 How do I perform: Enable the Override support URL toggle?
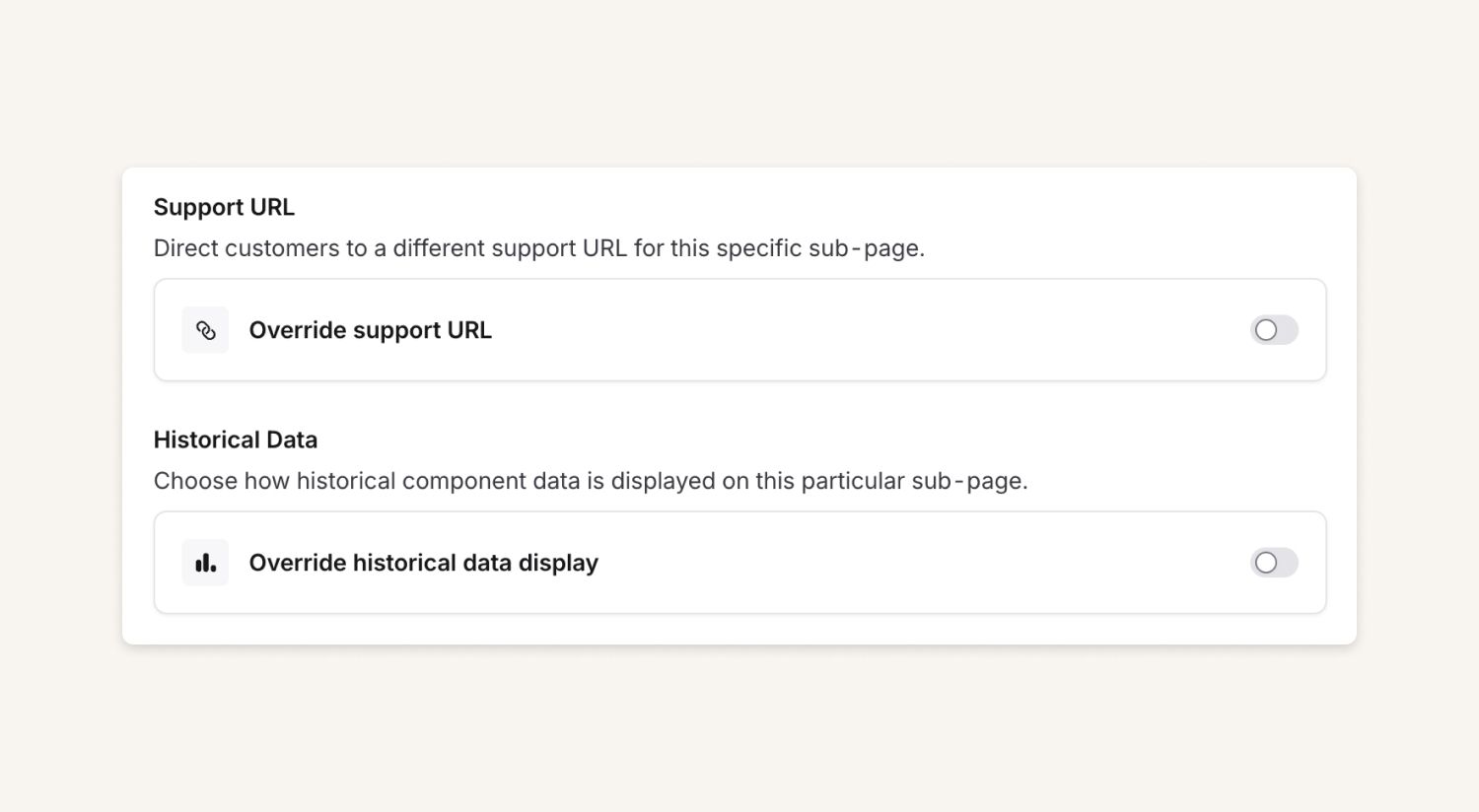pyautogui.click(x=1274, y=330)
